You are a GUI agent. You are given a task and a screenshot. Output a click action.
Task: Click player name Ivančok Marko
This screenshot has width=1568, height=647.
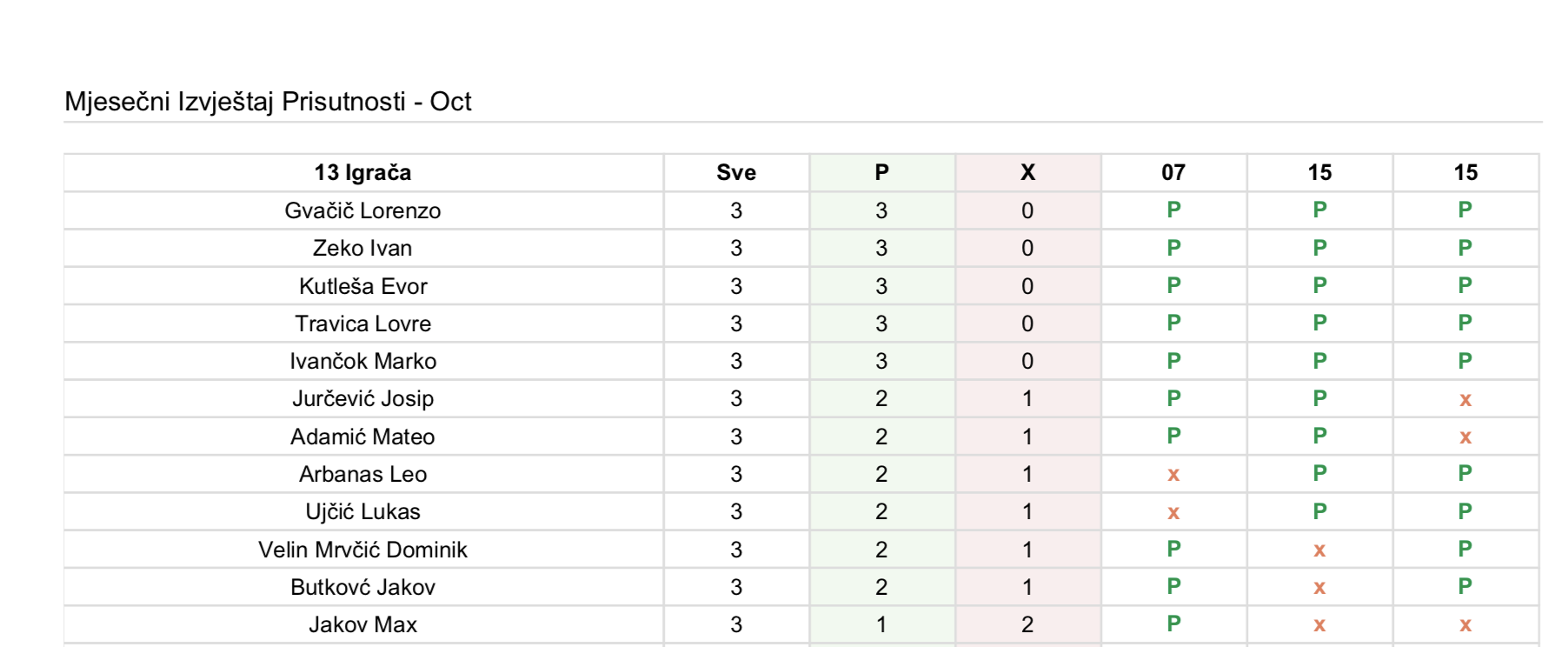click(x=362, y=361)
